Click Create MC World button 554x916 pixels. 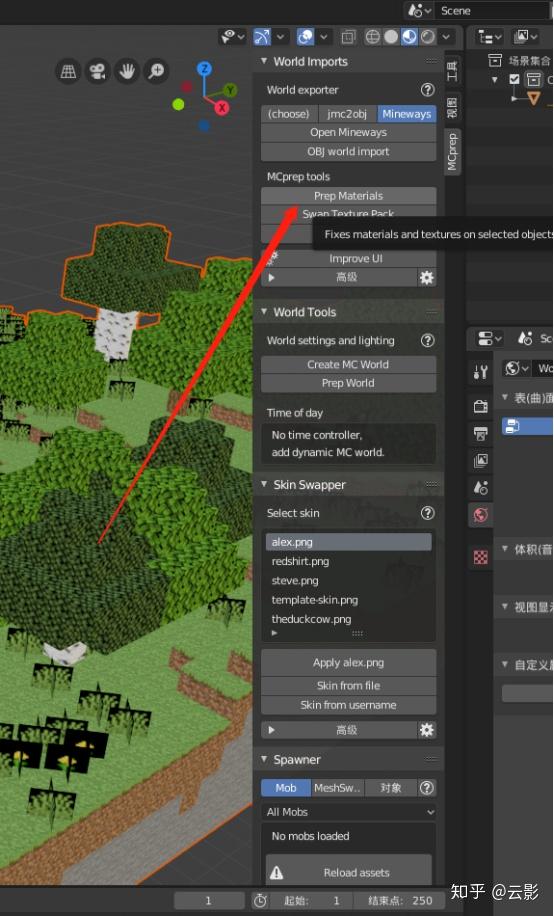348,364
